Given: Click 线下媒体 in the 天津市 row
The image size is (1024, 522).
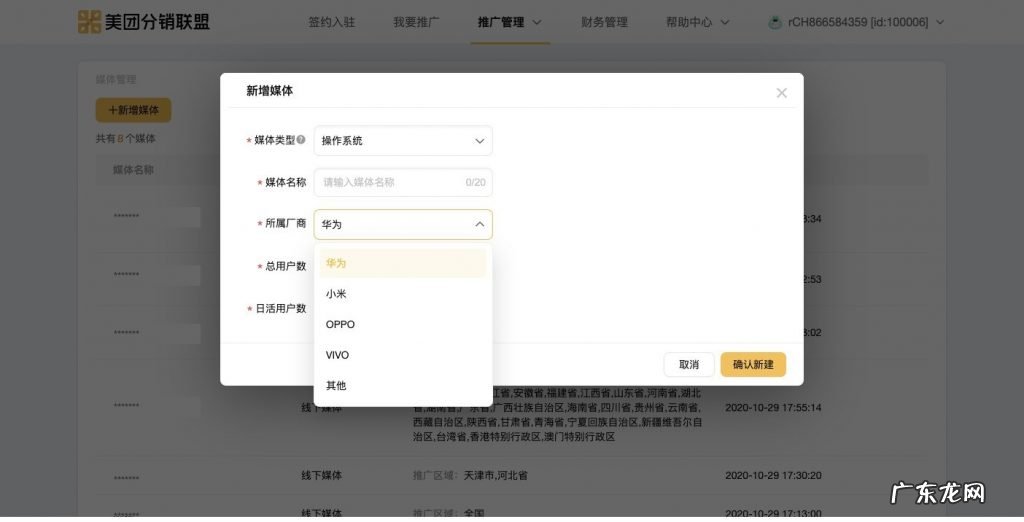Looking at the screenshot, I should tap(321, 476).
